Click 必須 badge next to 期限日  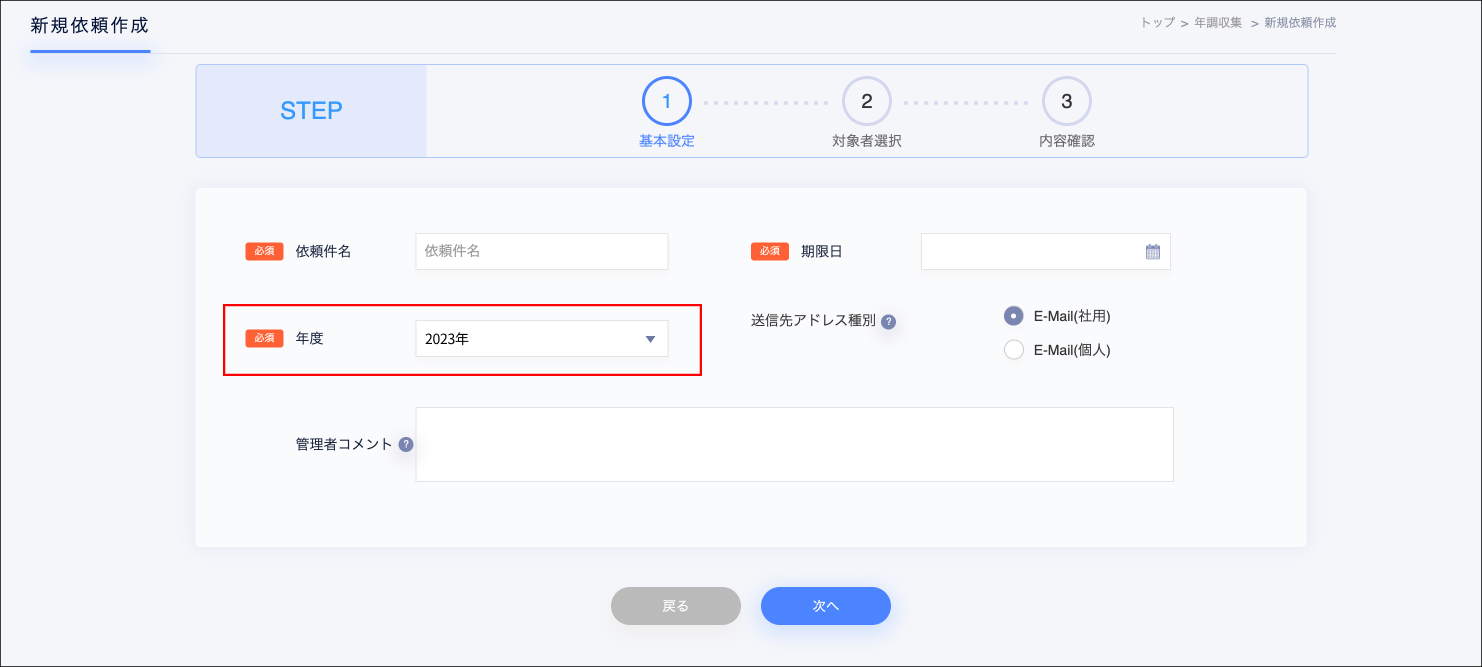click(770, 252)
